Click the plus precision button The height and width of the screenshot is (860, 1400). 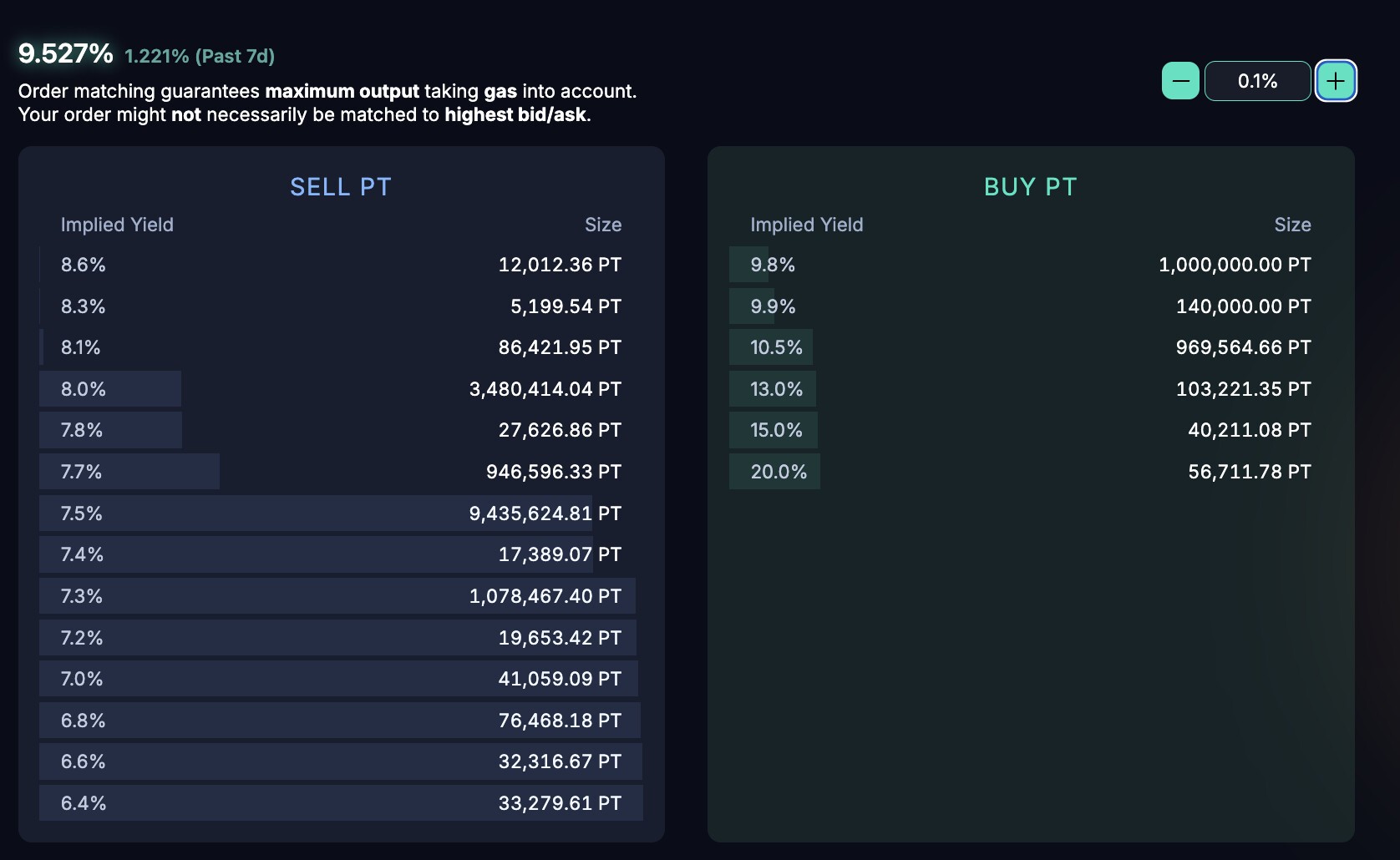pos(1336,81)
